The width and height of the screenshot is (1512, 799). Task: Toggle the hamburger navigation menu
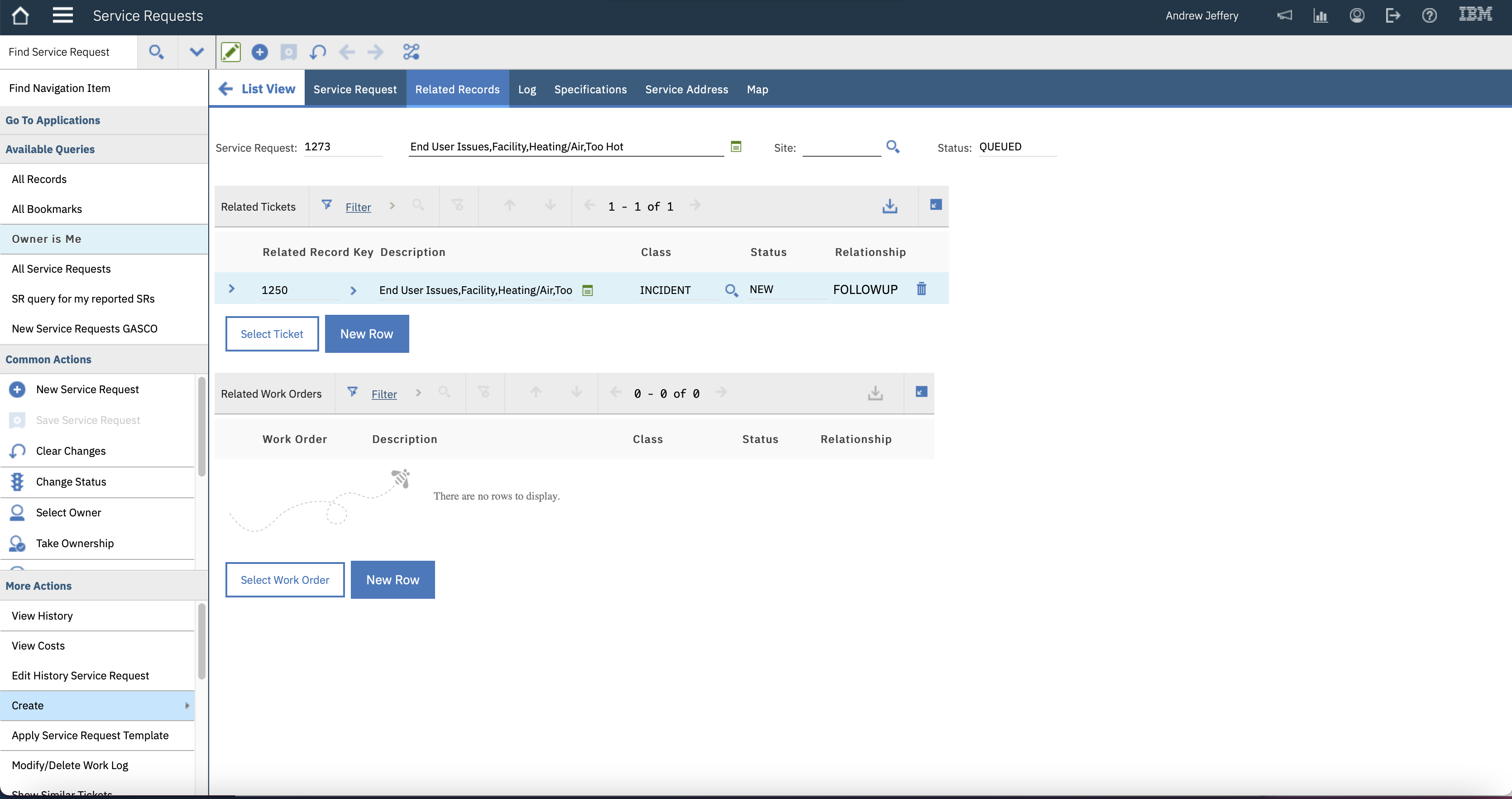tap(62, 16)
